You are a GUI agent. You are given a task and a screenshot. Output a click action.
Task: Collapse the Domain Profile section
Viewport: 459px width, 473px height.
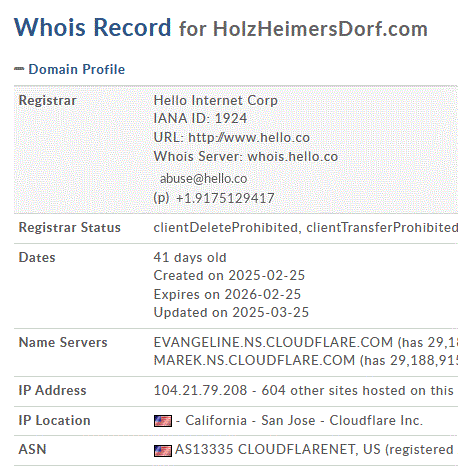pos(76,69)
